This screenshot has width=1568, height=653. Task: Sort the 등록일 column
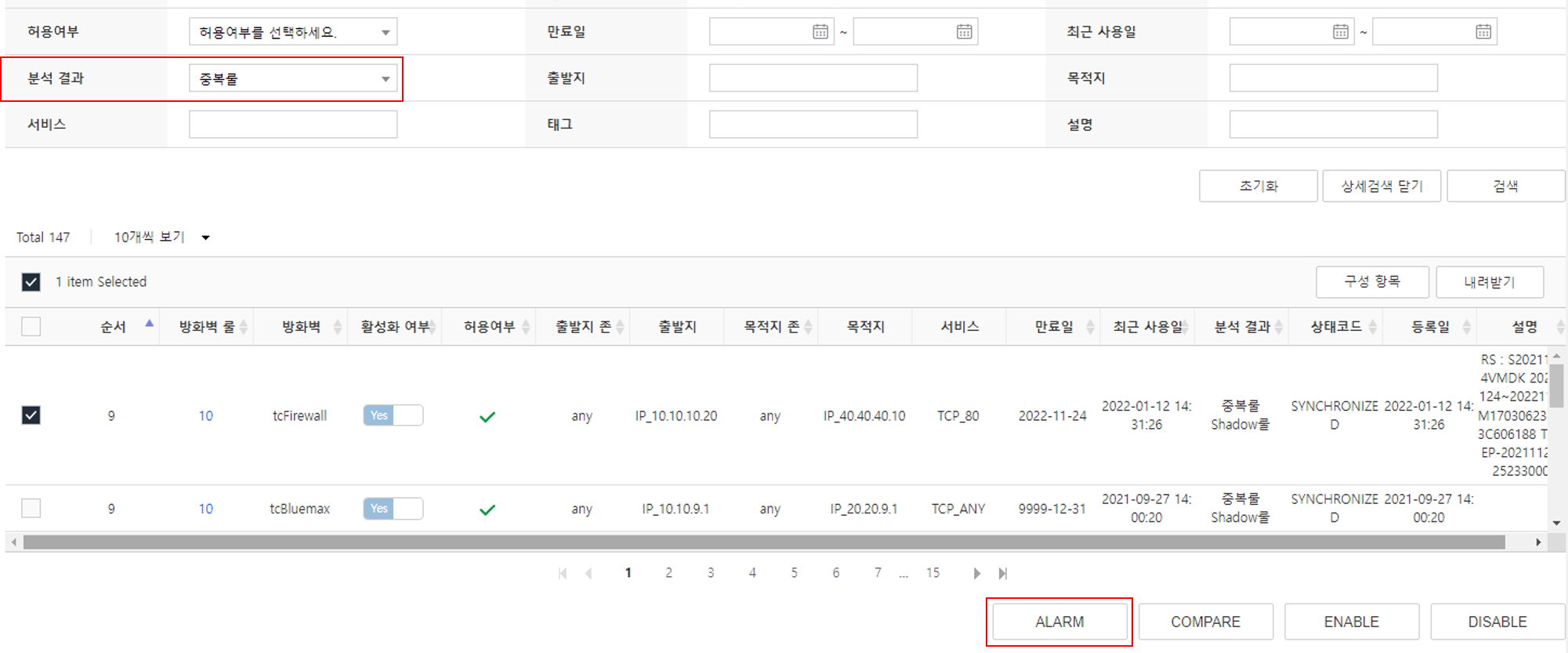(x=1467, y=327)
